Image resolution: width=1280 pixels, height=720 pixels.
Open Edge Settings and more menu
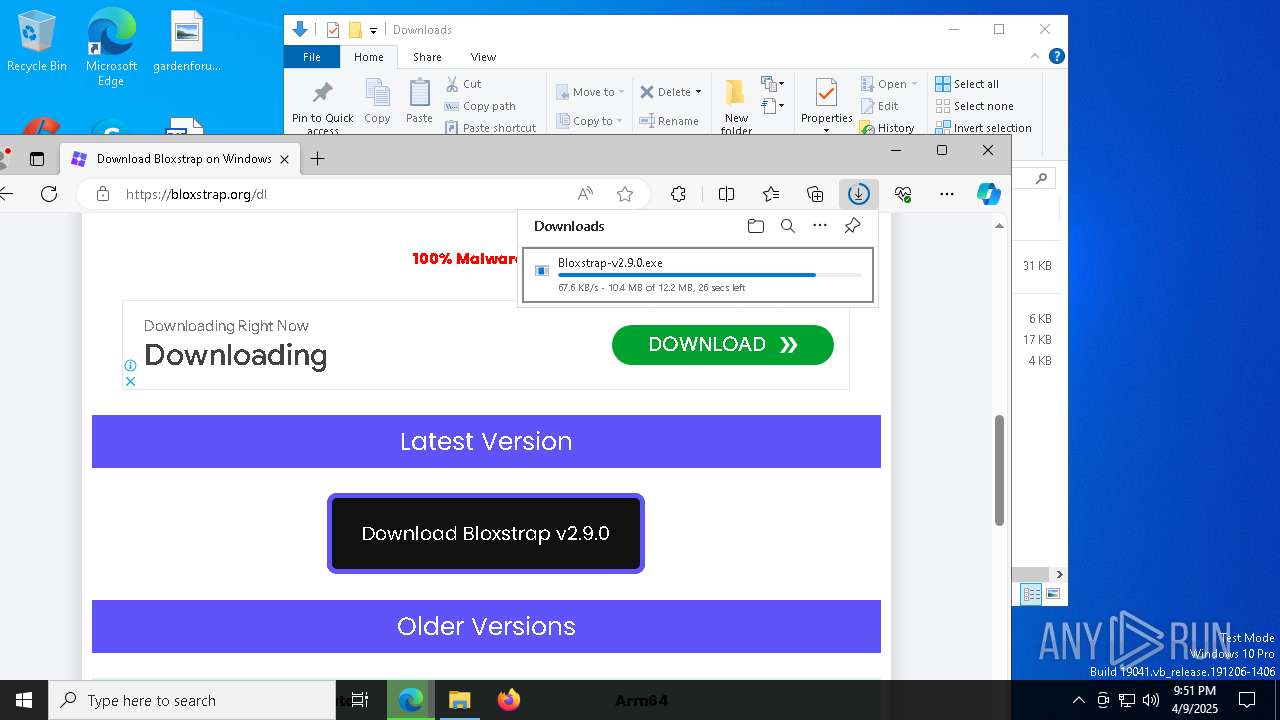tap(947, 194)
